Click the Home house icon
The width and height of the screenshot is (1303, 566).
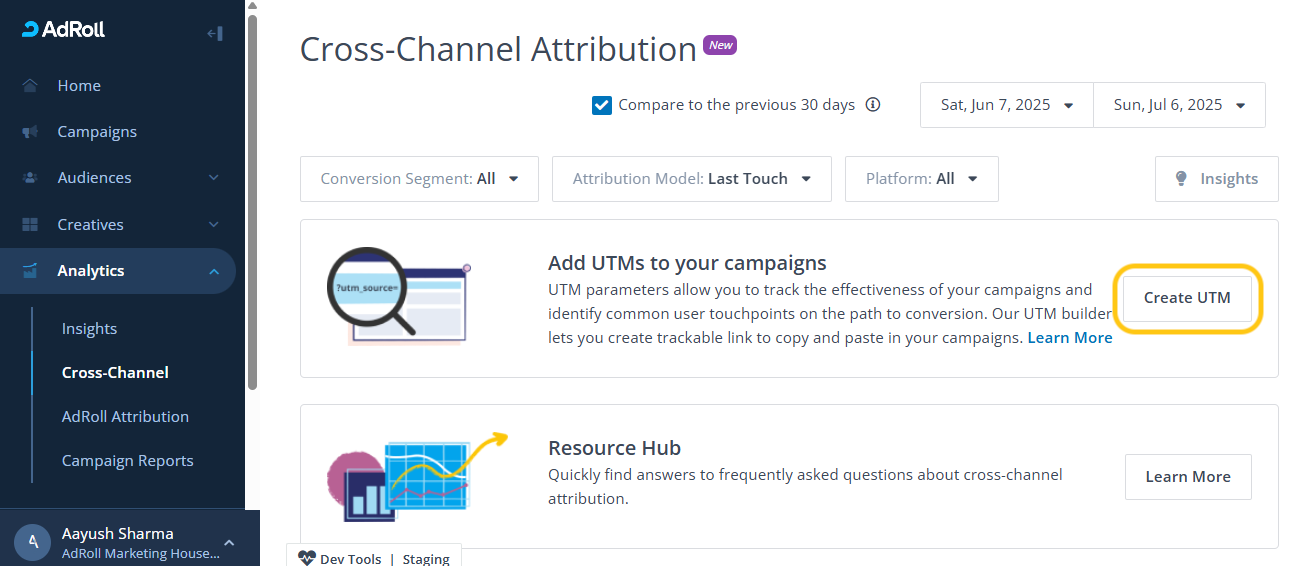tap(30, 86)
